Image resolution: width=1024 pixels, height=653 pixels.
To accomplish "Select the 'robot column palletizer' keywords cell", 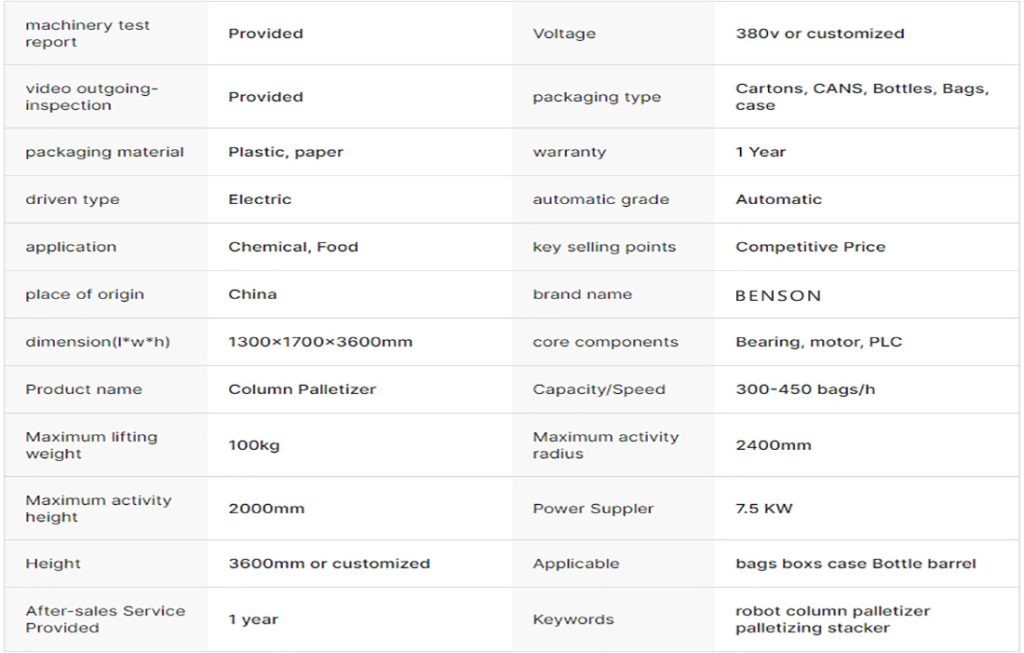I will (x=832, y=619).
